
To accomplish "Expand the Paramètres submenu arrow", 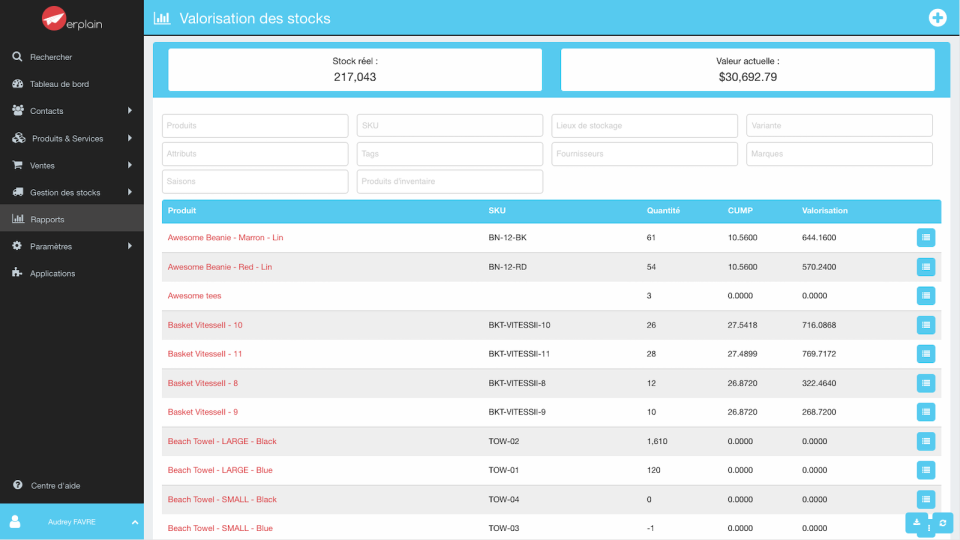I will (x=130, y=246).
